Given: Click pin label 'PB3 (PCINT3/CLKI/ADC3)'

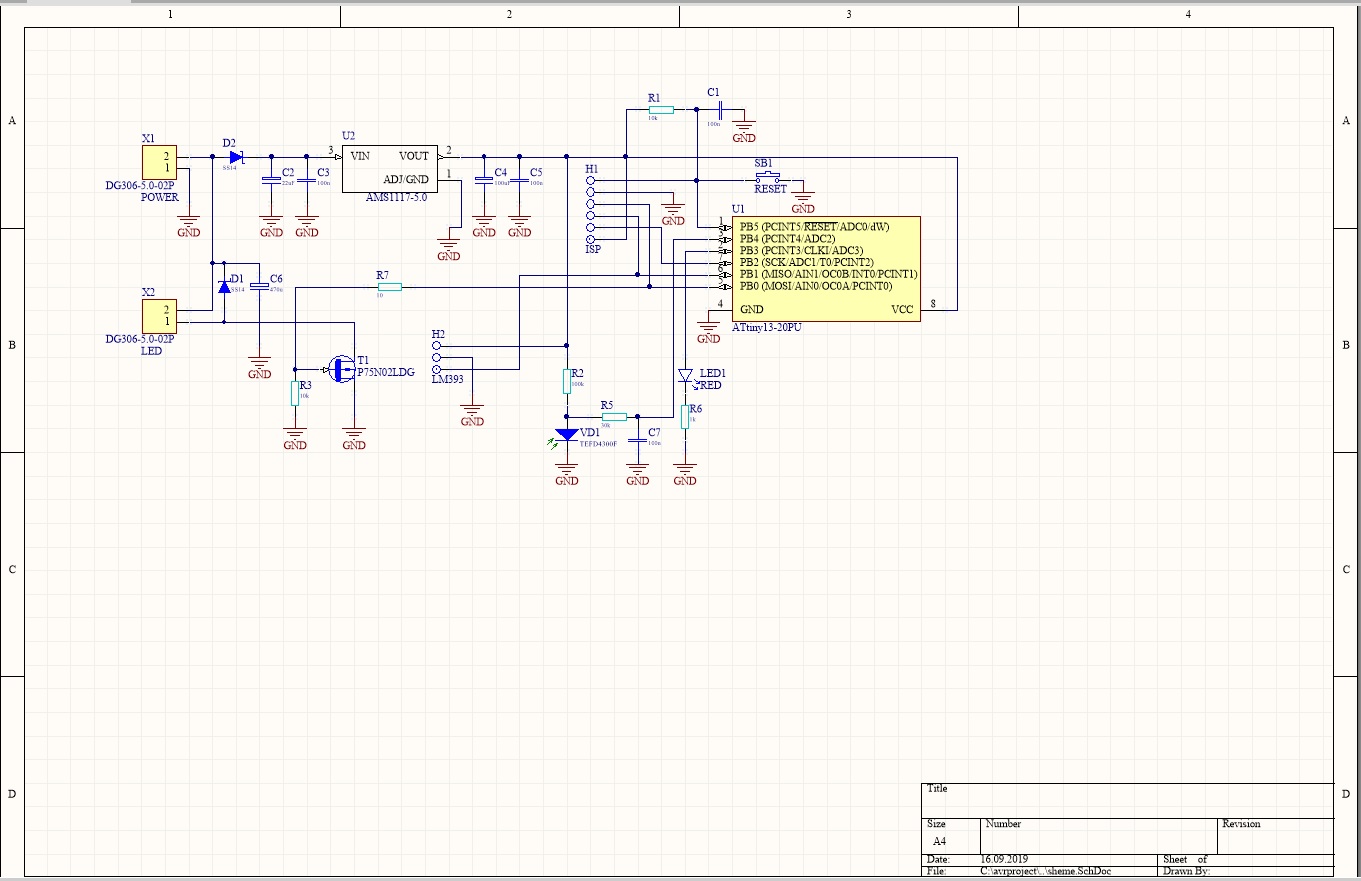Looking at the screenshot, I should [801, 251].
